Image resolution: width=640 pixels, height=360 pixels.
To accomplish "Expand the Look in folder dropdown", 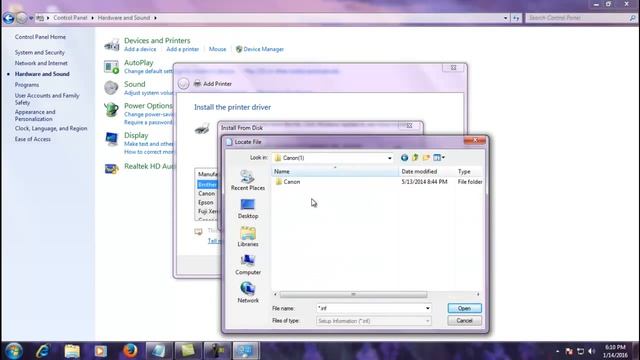I will 389,158.
